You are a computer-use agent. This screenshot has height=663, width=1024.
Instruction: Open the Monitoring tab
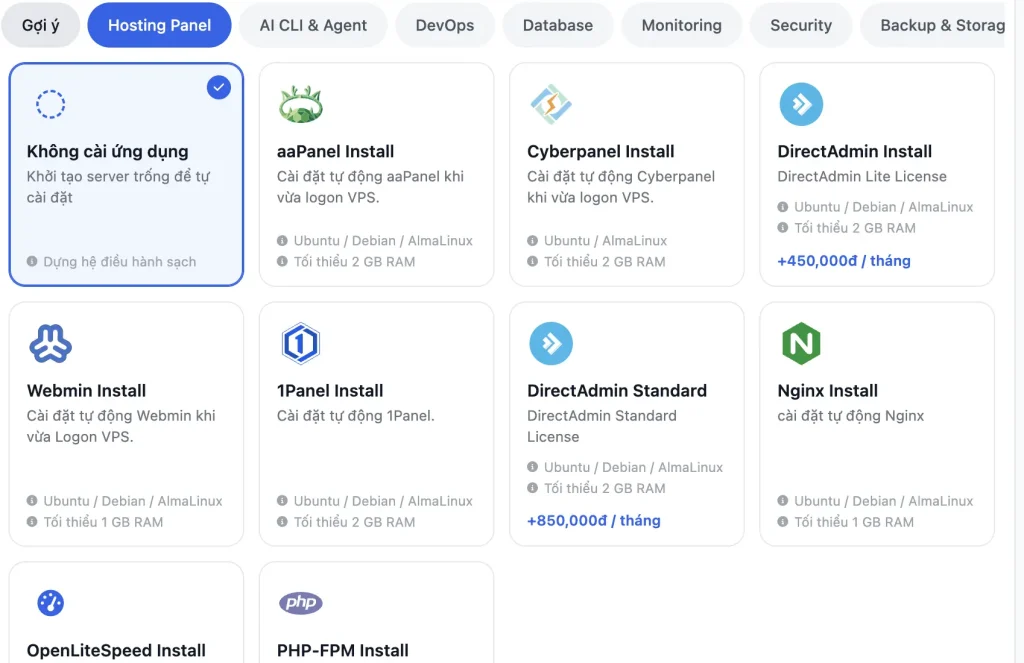(x=681, y=25)
